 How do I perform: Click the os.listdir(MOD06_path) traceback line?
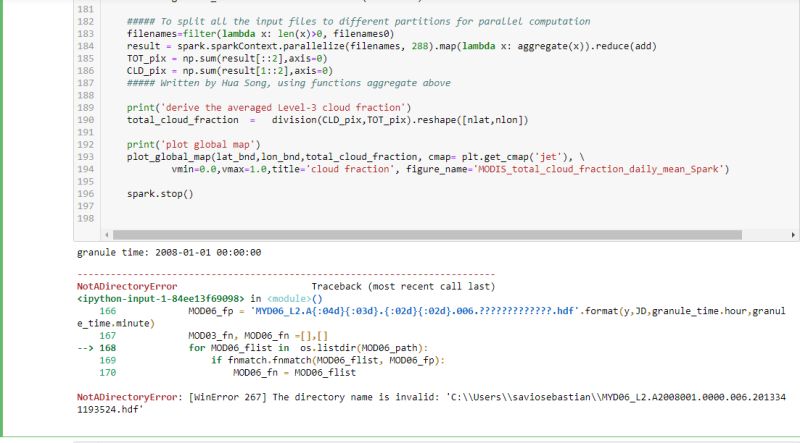pyautogui.click(x=308, y=348)
